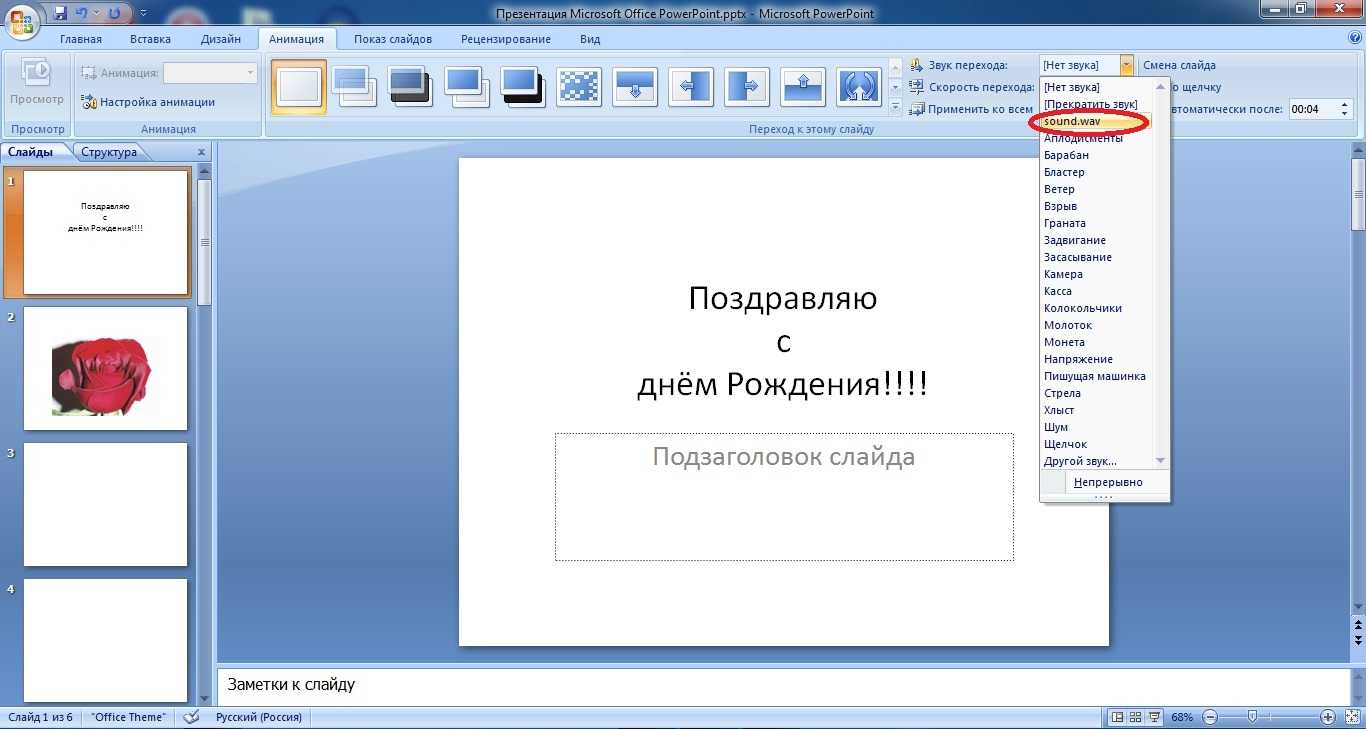Save the presentation from Quick Access toolbar

tap(60, 13)
